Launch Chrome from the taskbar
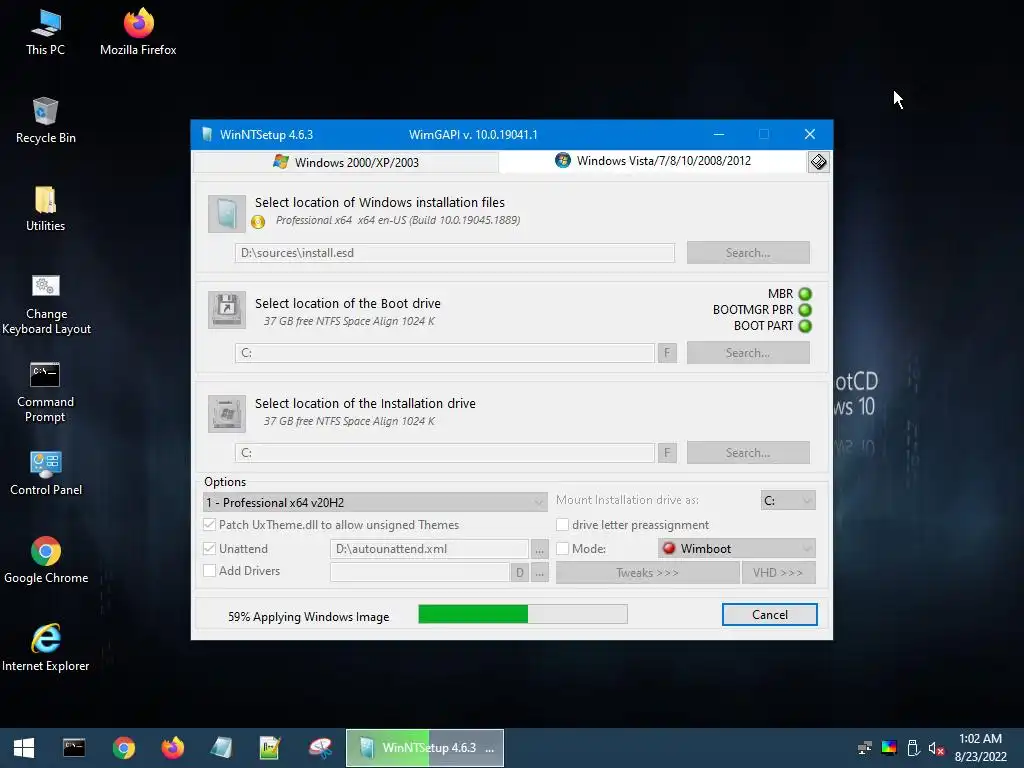Viewport: 1024px width, 768px height. pyautogui.click(x=123, y=748)
